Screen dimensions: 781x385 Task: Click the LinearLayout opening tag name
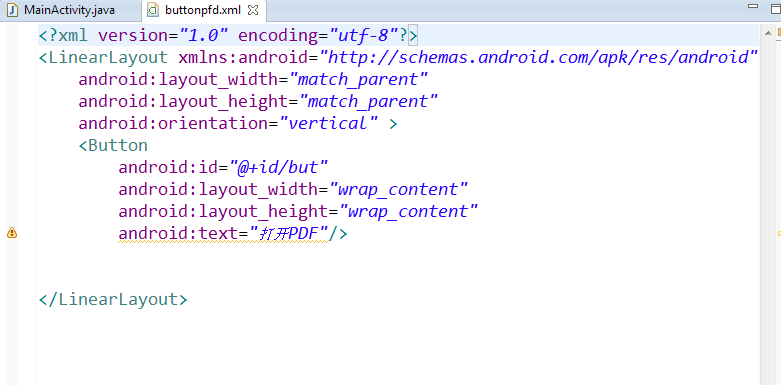(109, 58)
